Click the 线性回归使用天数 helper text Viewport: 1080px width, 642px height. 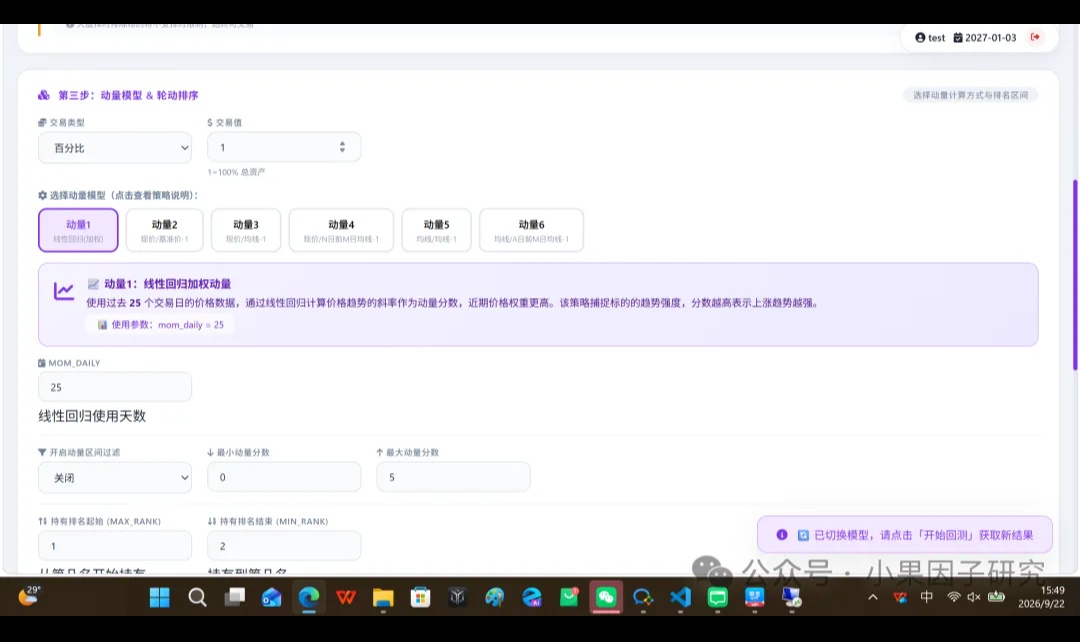[x=92, y=416]
